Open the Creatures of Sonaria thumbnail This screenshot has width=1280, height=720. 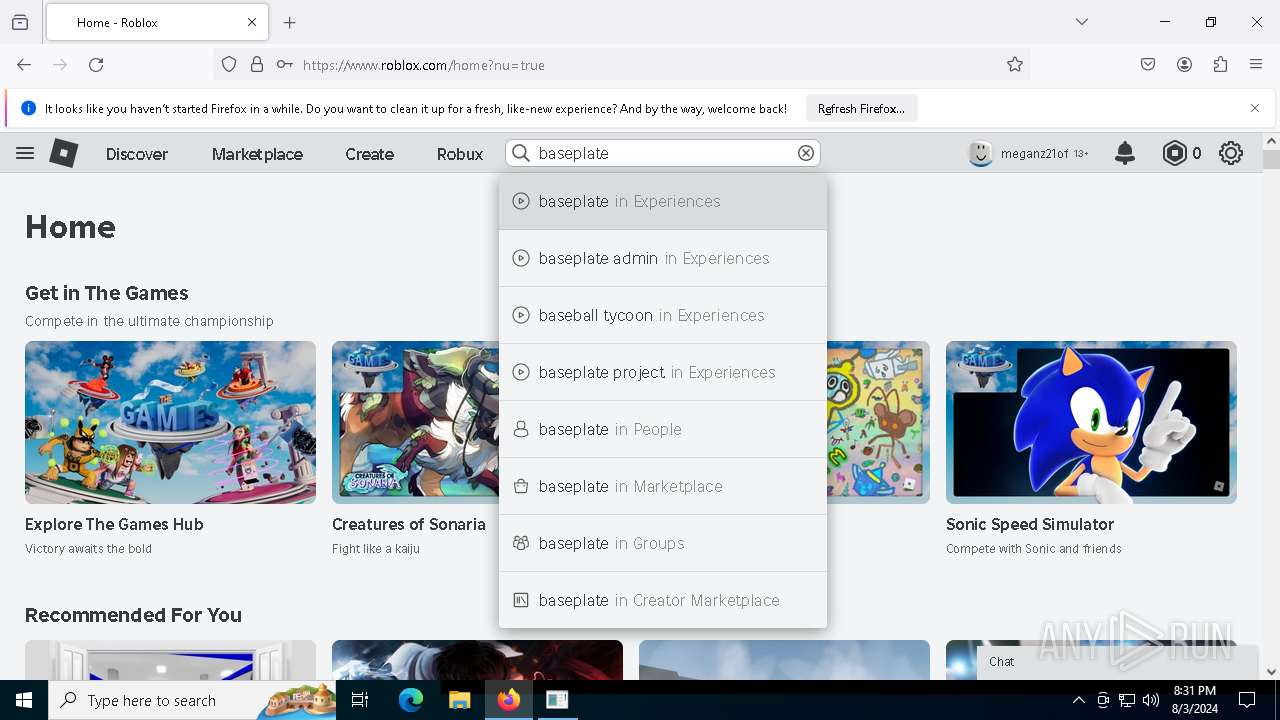click(x=415, y=422)
